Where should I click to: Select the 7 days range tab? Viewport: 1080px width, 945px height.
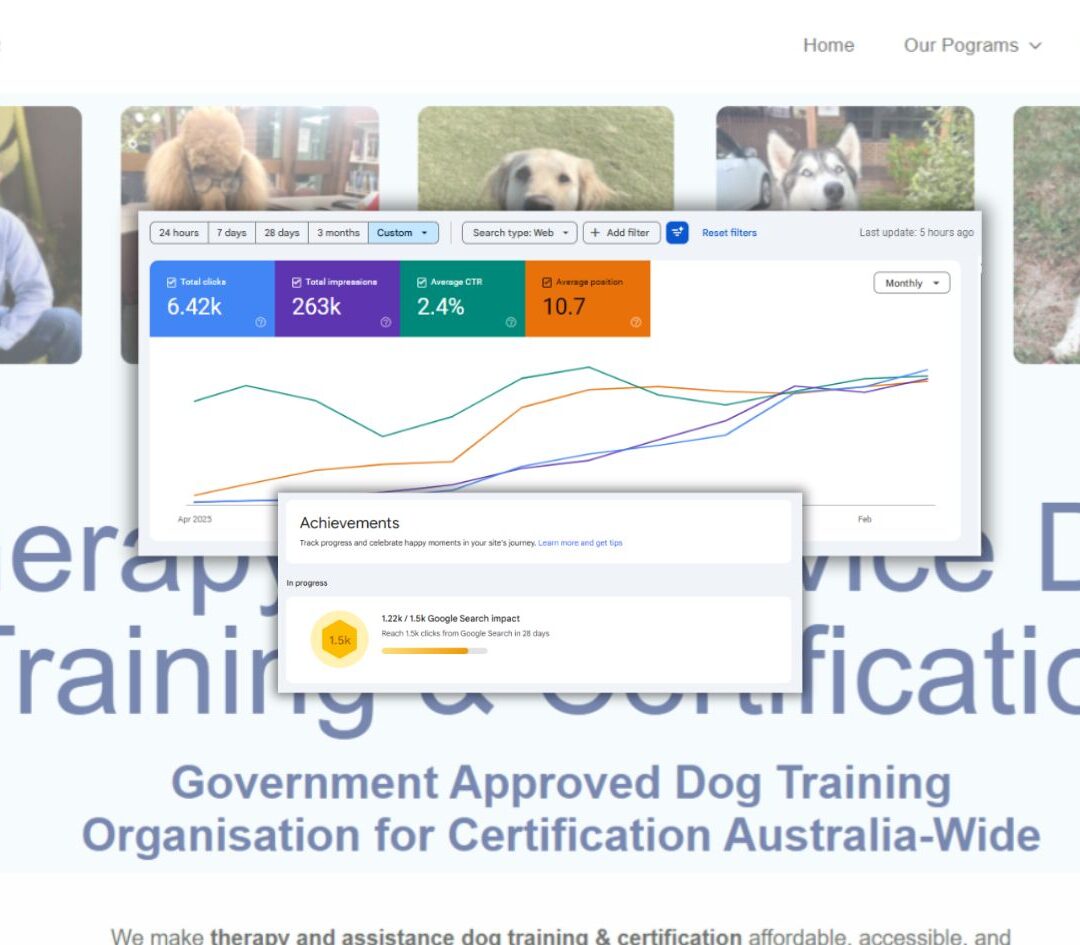point(231,233)
